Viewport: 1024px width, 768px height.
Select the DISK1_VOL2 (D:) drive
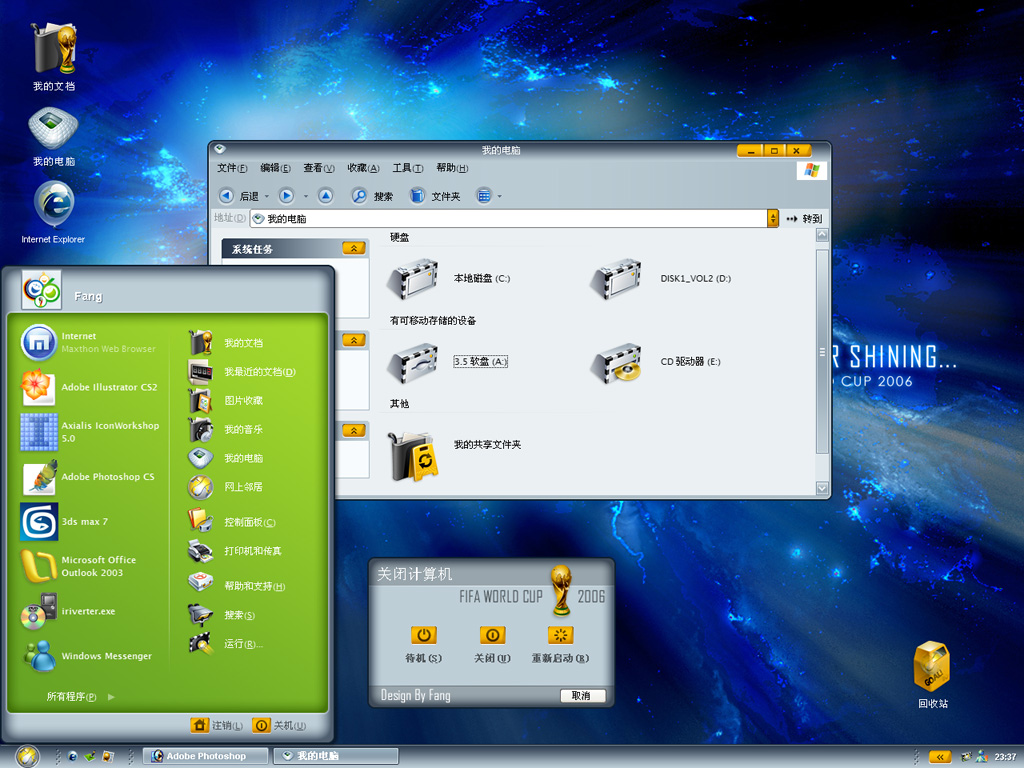coord(660,278)
